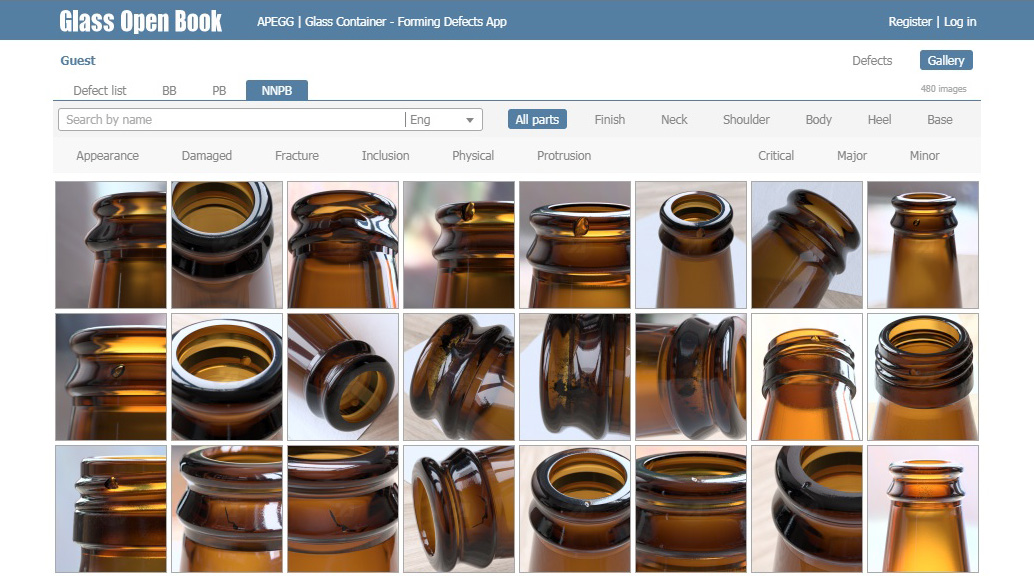The height and width of the screenshot is (576, 1034).
Task: Filter gallery by Finish defects
Action: pyautogui.click(x=610, y=119)
